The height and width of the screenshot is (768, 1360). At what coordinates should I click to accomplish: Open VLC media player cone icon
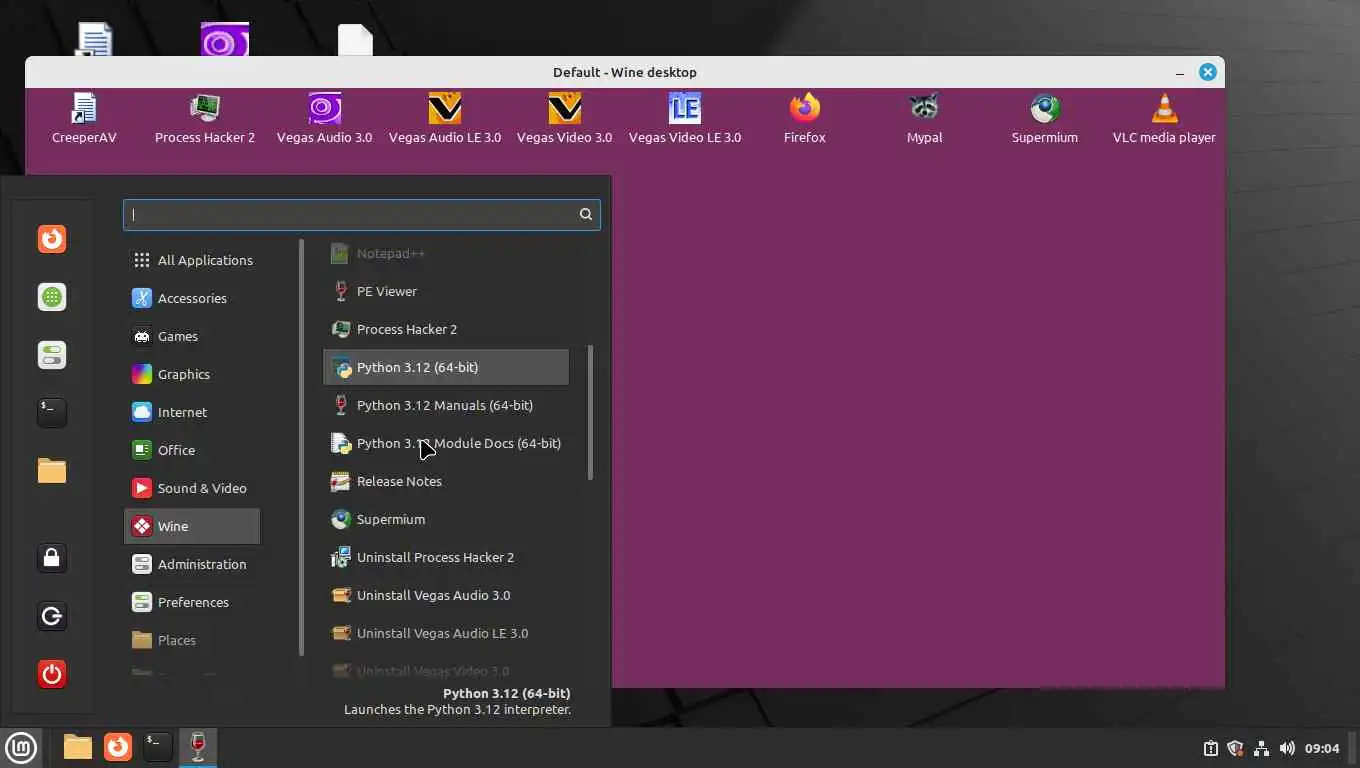click(x=1164, y=118)
